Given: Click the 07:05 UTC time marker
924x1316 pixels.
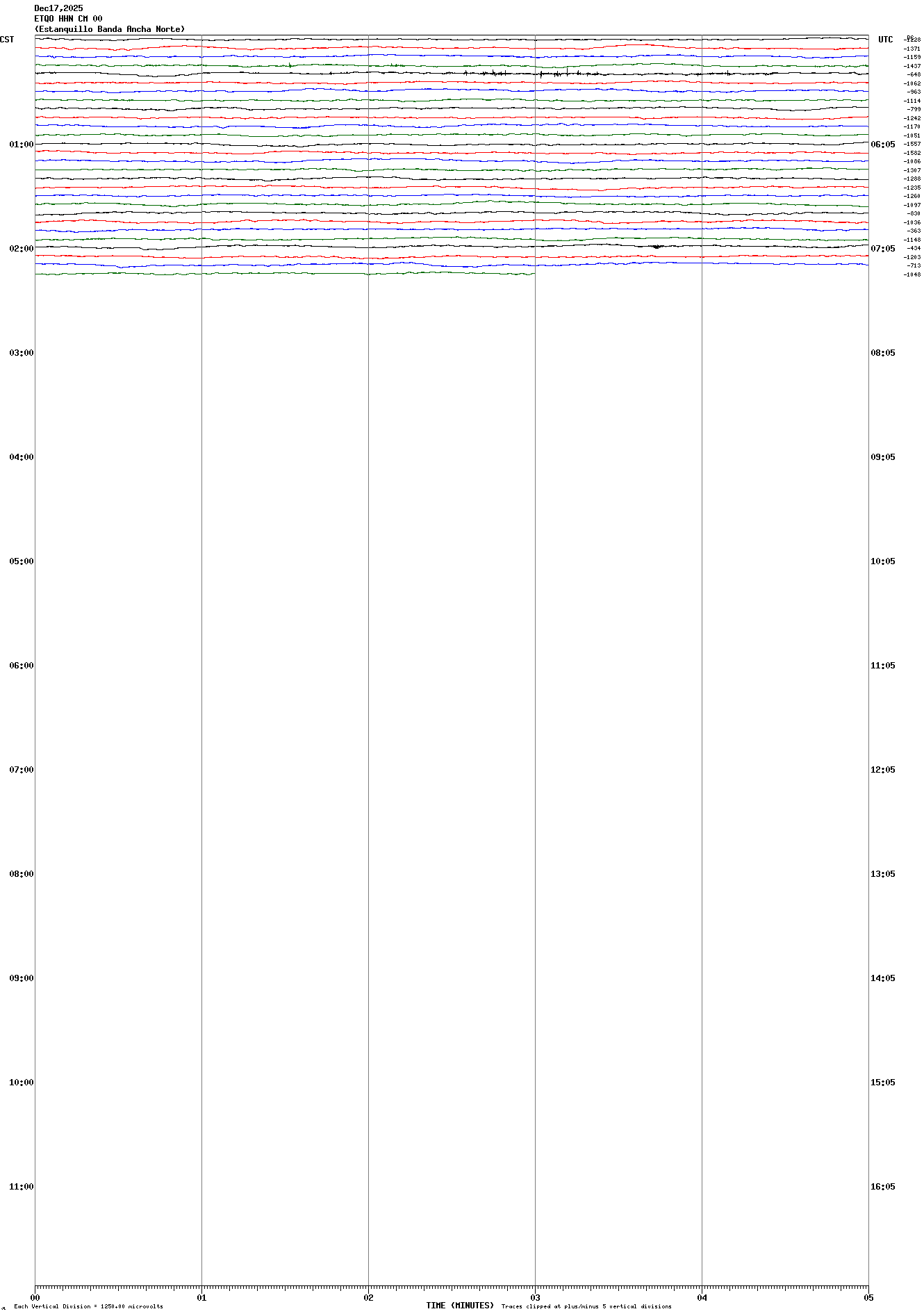Looking at the screenshot, I should [883, 249].
